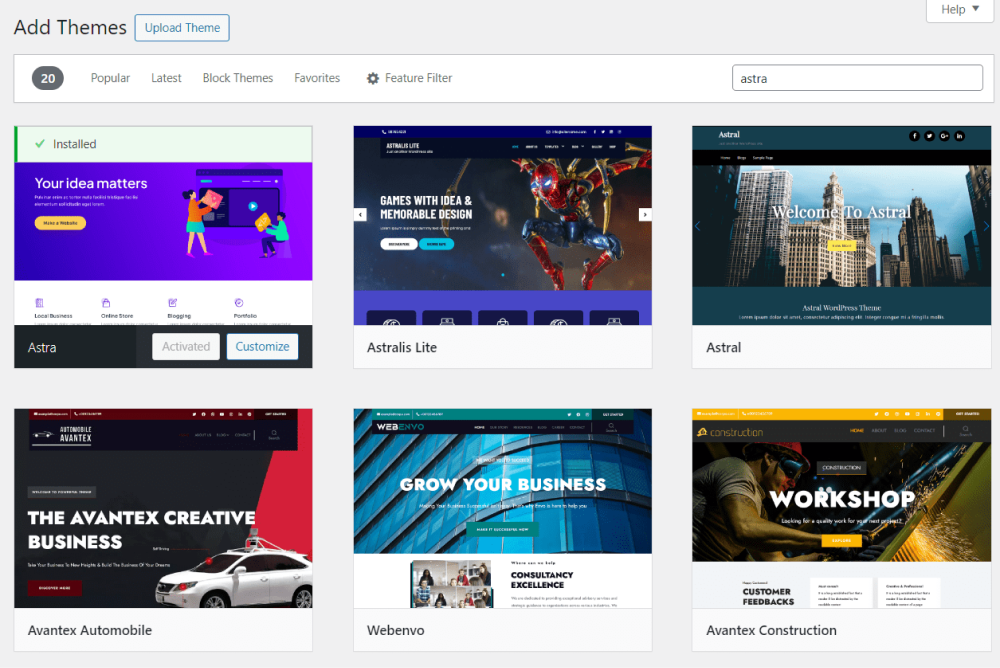Click the Upload Theme button

182,28
